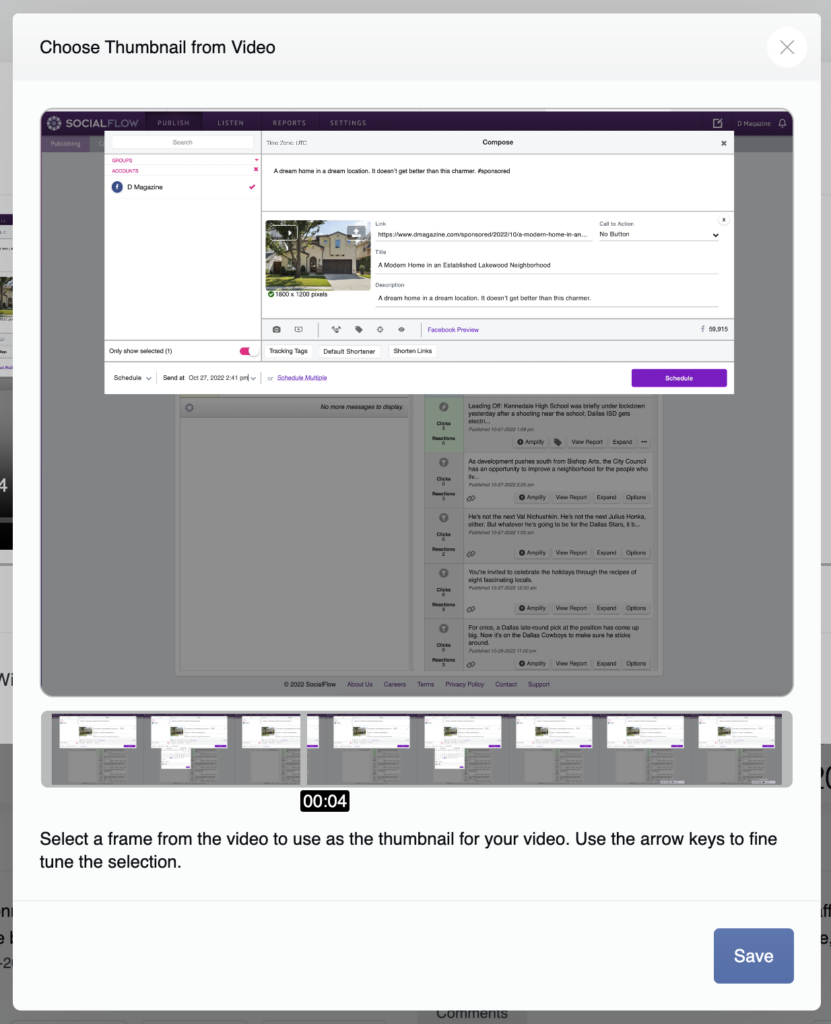Click the upload icon on house image
This screenshot has width=831, height=1024.
(355, 232)
